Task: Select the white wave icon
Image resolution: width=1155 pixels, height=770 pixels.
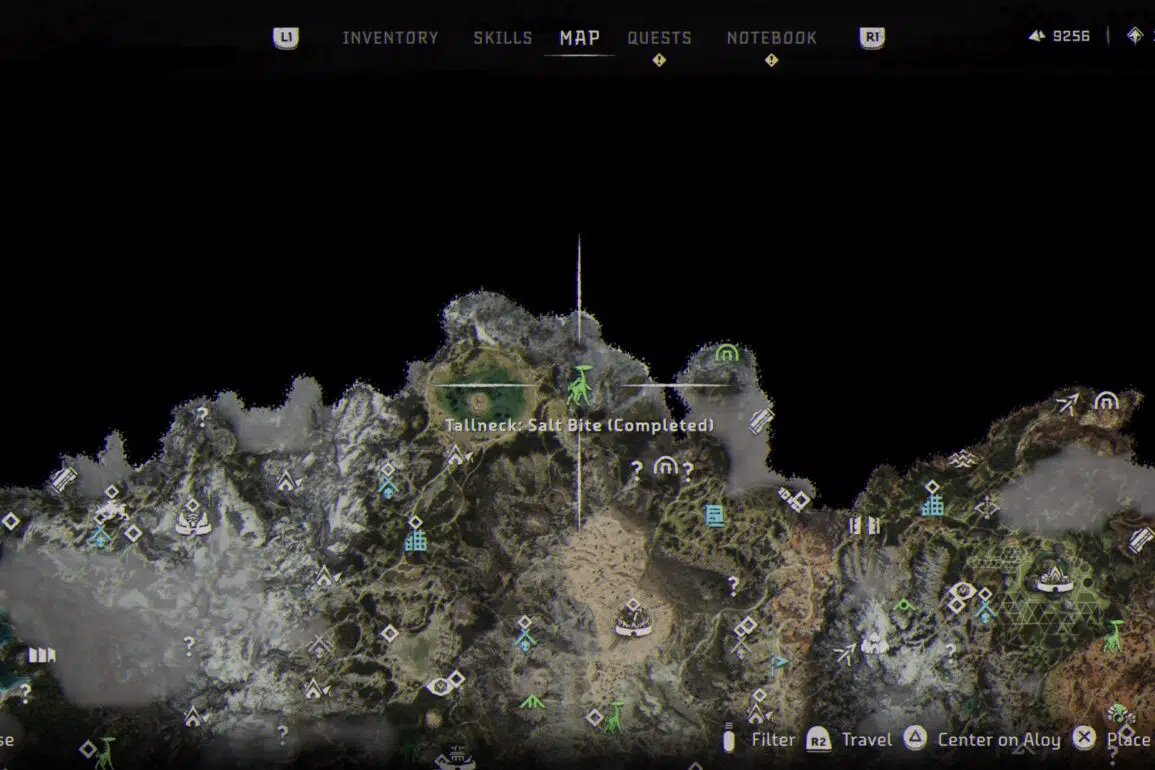Action: point(961,460)
